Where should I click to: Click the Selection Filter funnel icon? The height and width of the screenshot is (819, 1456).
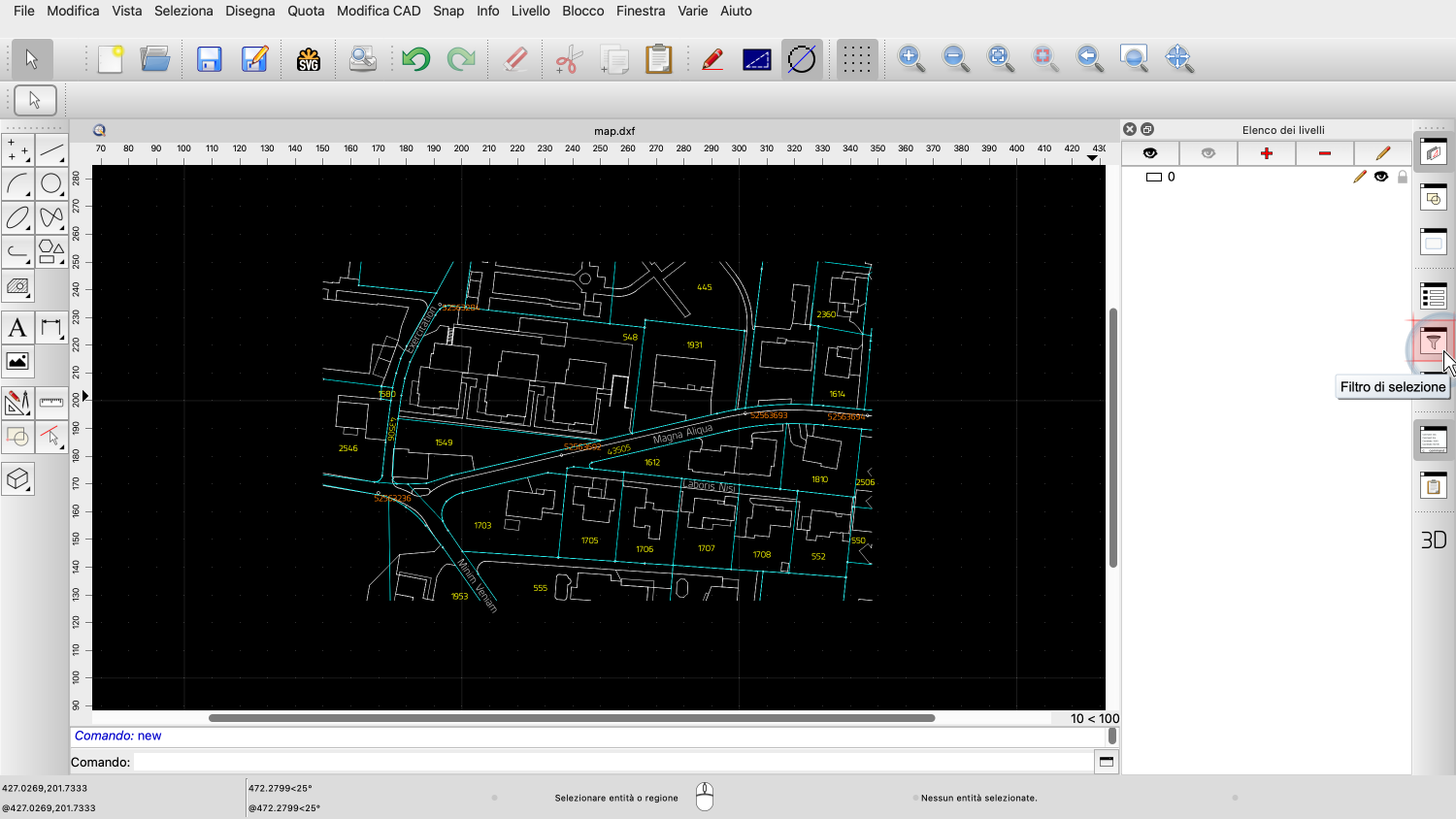pyautogui.click(x=1434, y=342)
